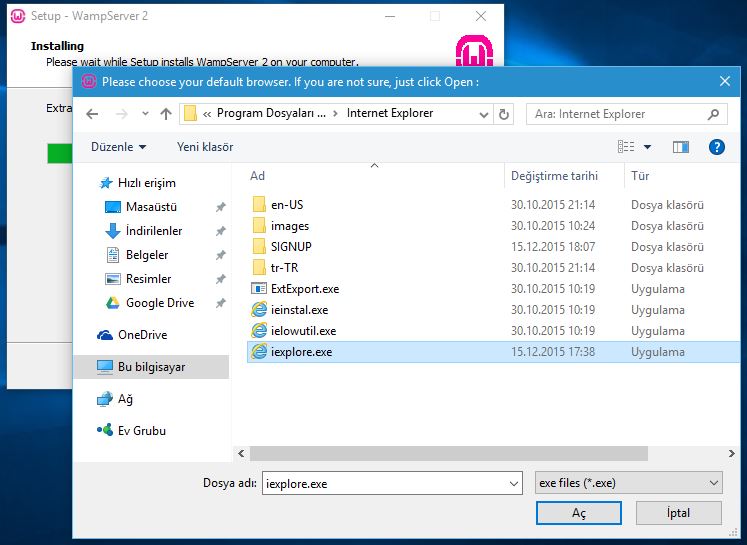Click the pin icon next to Masaüstü
Screen dimensions: 747x545
point(220,207)
